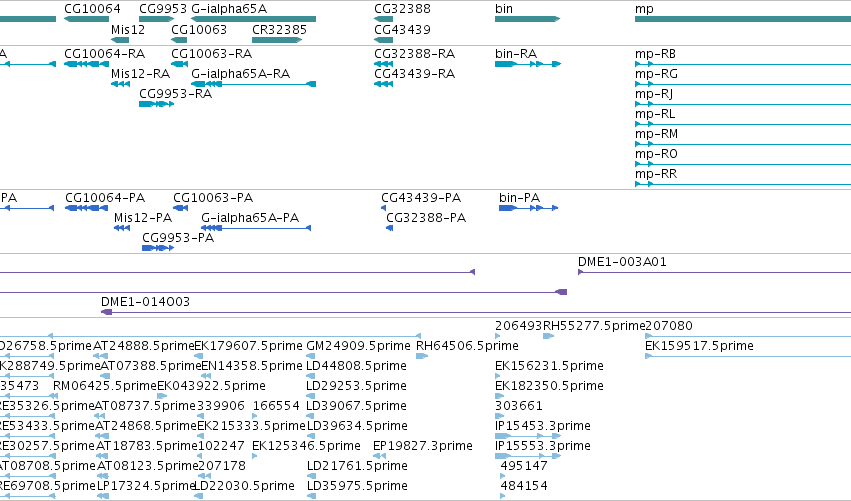The height and width of the screenshot is (501, 851).
Task: Select the DME1-014003 feature label
Action: coord(145,302)
